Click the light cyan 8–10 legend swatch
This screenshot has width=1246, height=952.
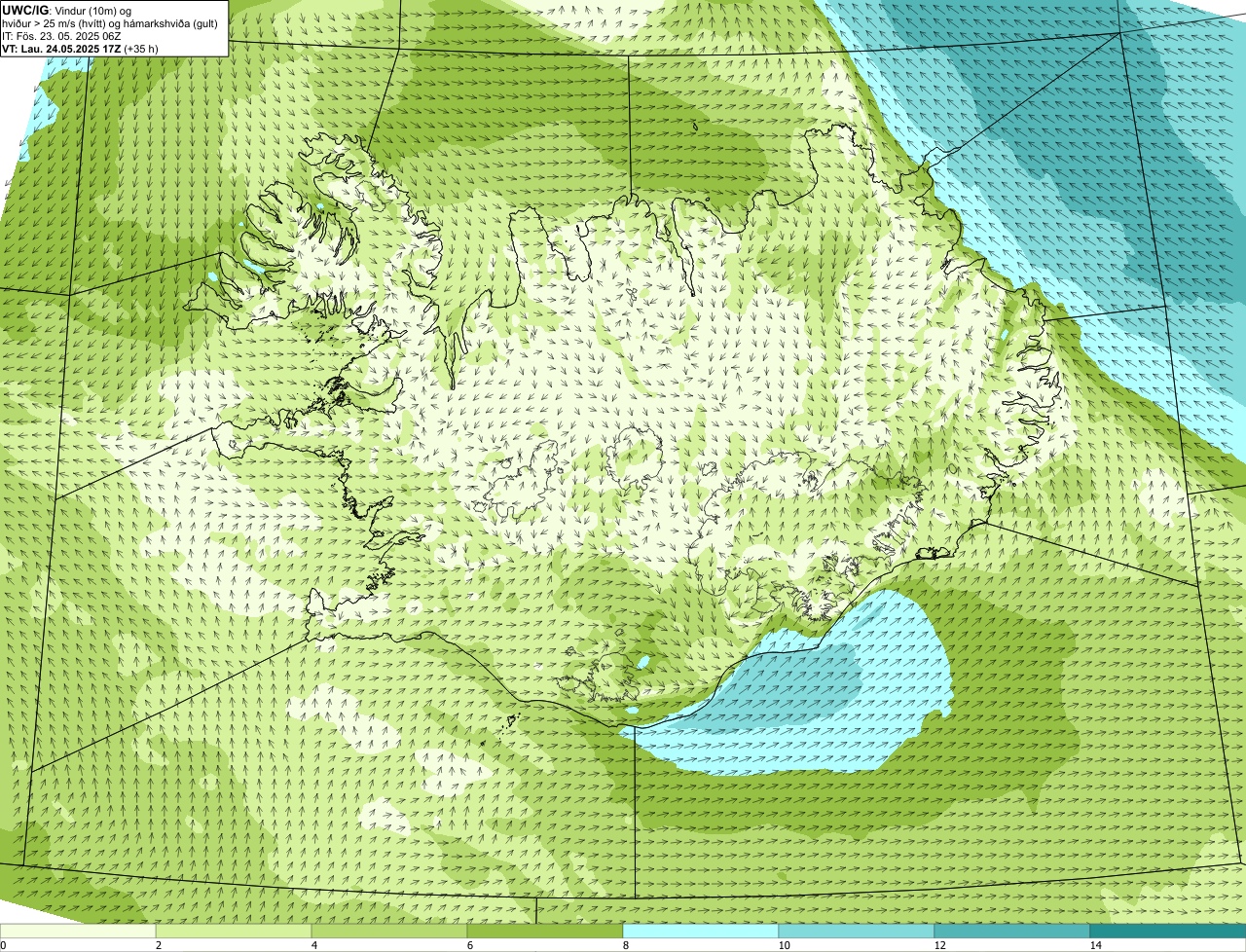(701, 932)
